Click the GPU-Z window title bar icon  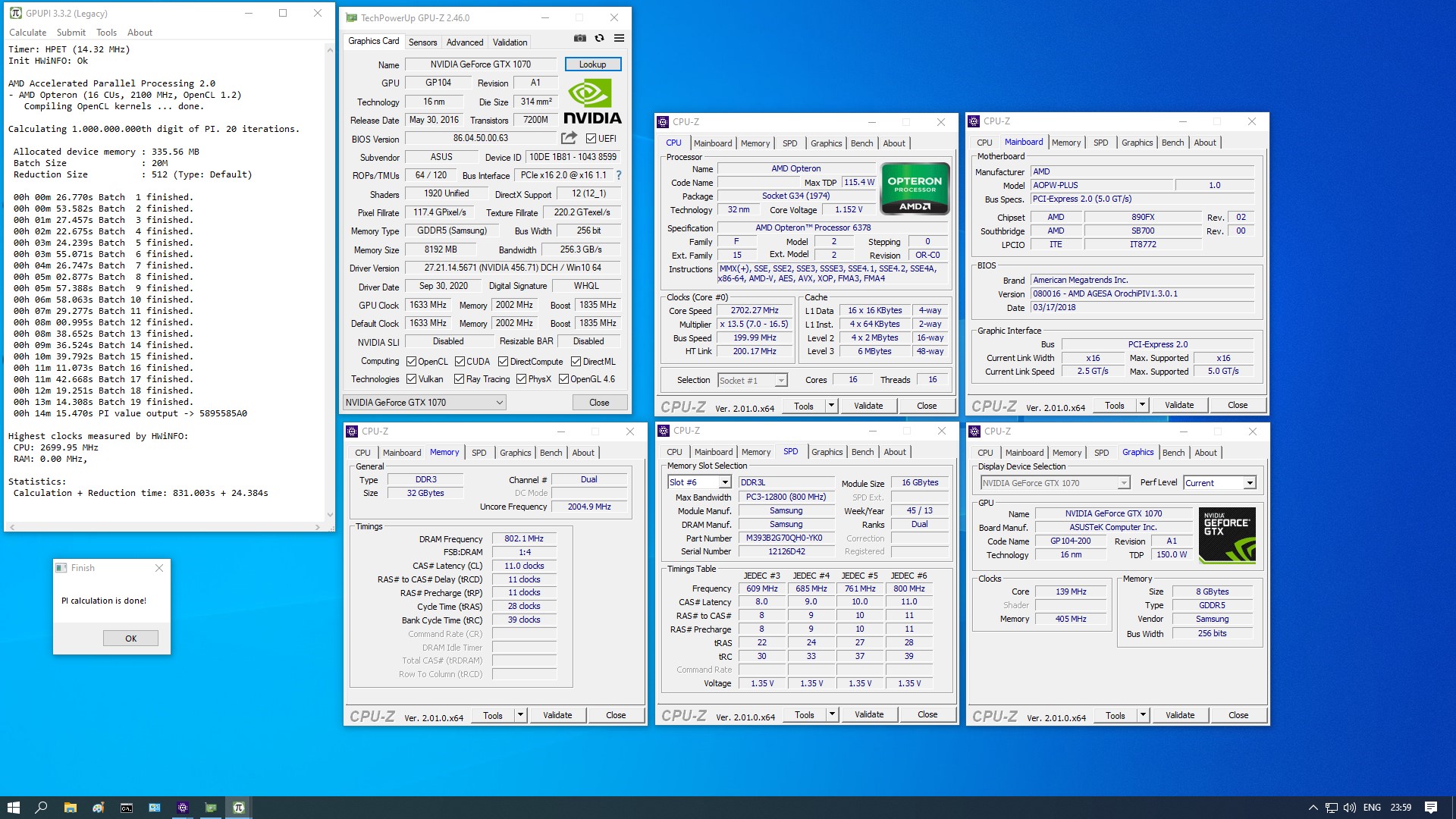click(352, 17)
